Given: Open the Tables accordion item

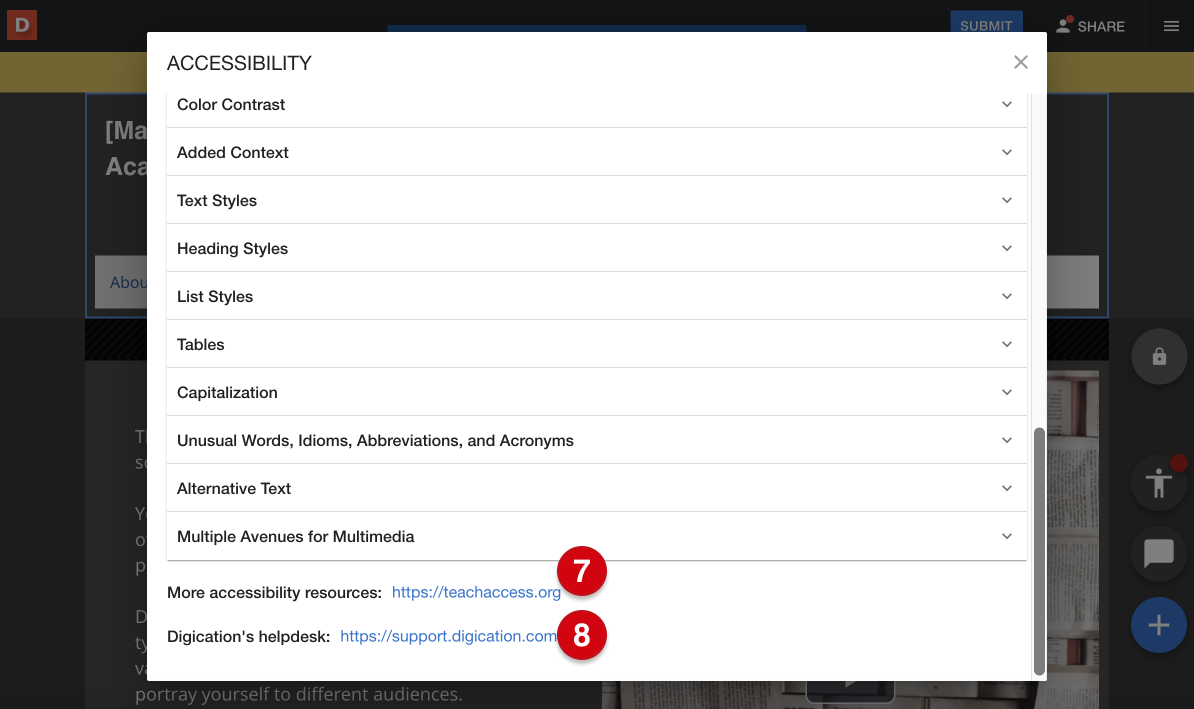Looking at the screenshot, I should tap(596, 344).
